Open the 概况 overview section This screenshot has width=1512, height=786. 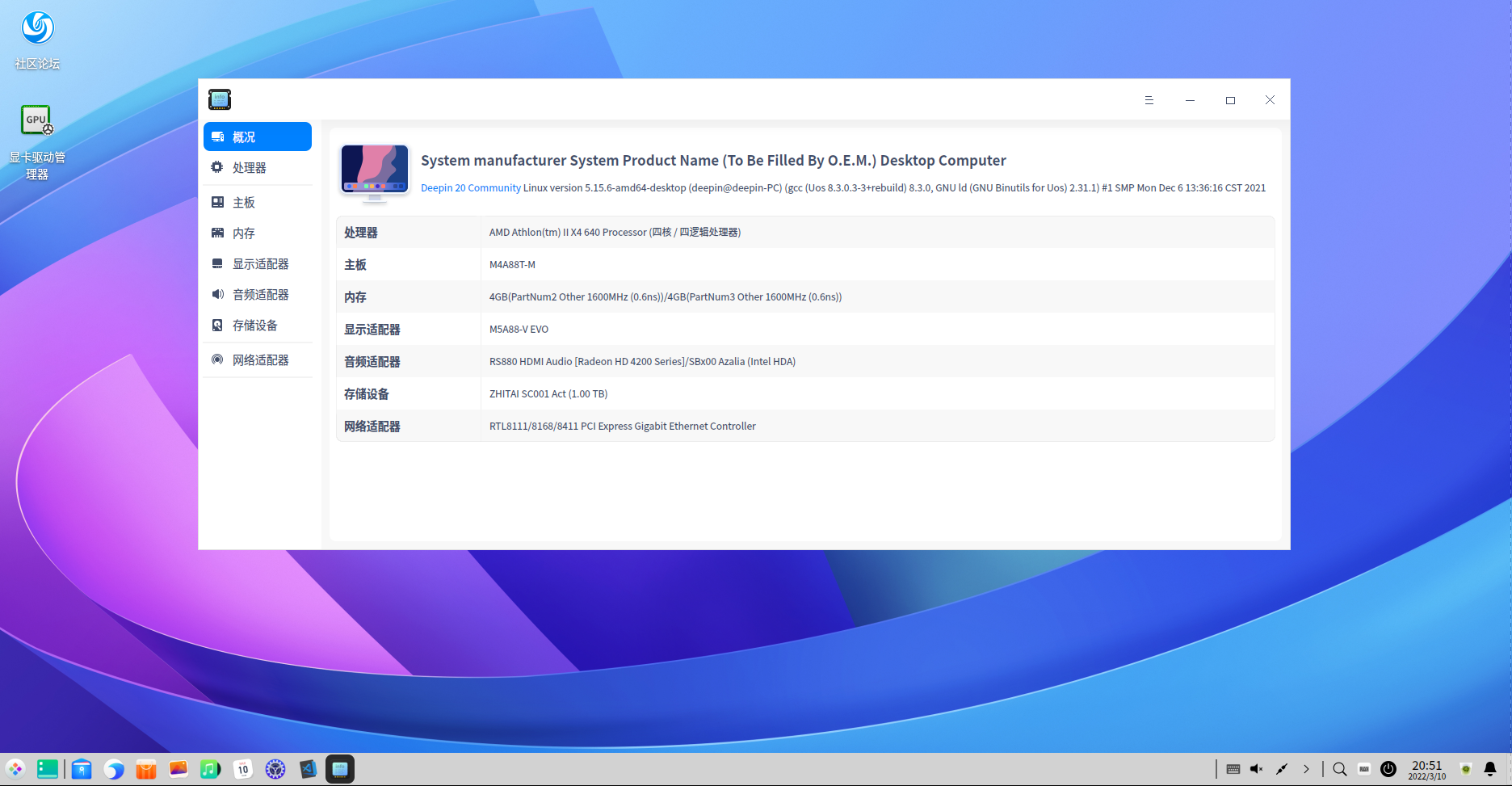click(x=258, y=137)
